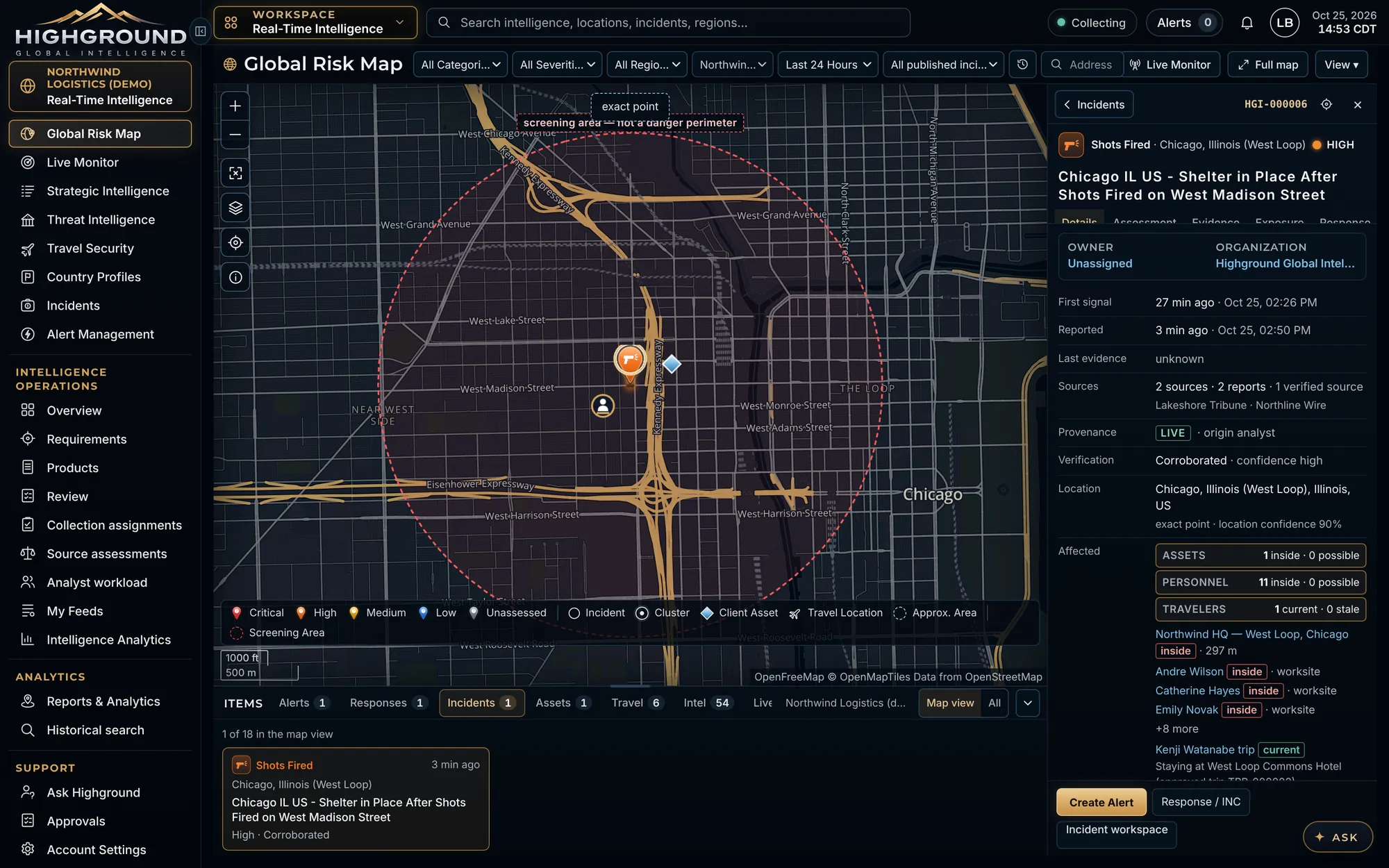Open Analyst workload in sidebar
Viewport: 1389px width, 868px height.
click(x=99, y=583)
